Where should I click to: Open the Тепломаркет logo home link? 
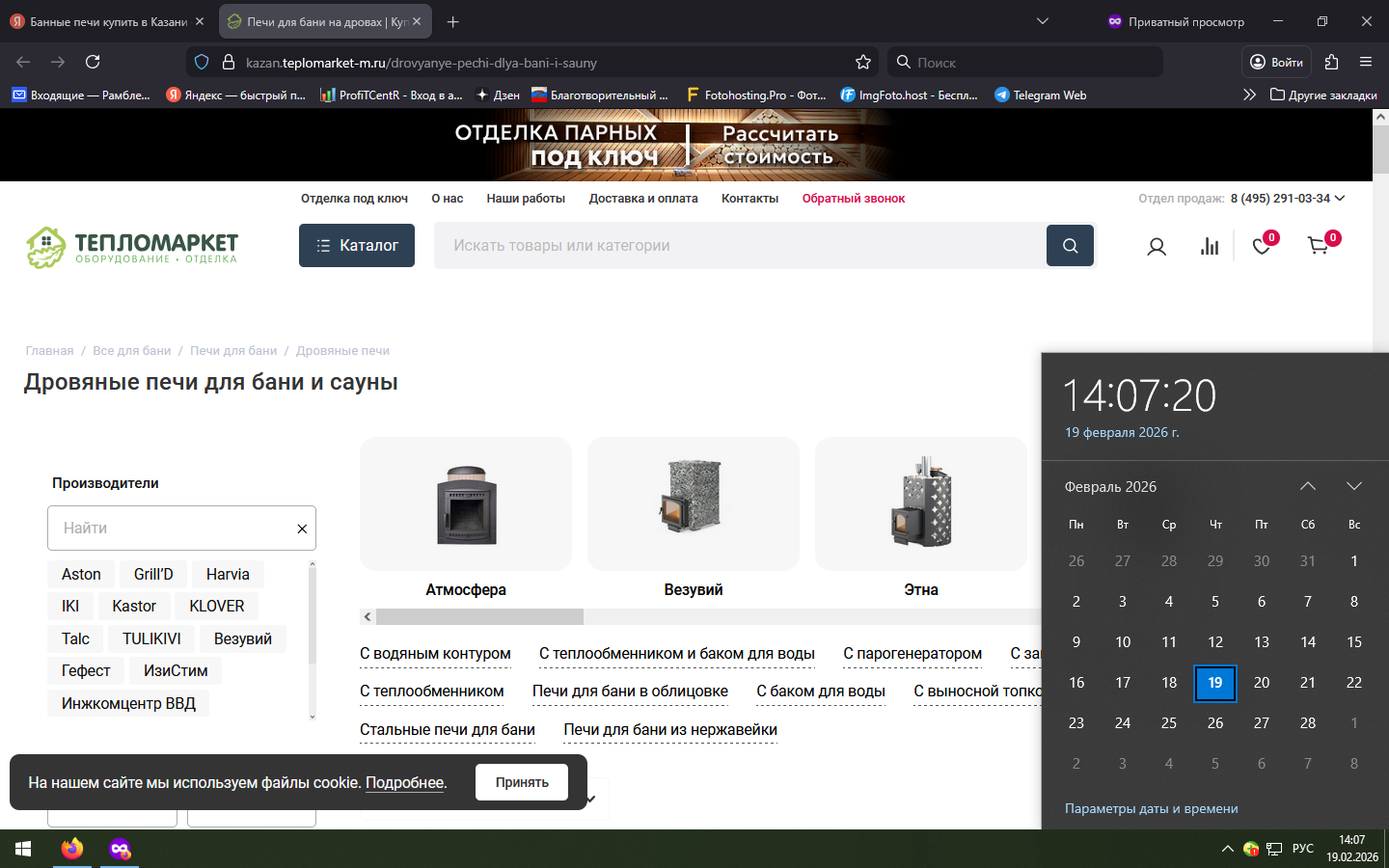[131, 247]
